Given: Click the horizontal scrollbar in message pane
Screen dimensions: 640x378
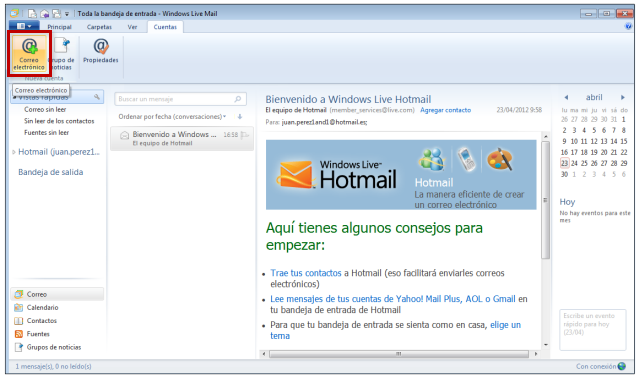Looking at the screenshot, I should pos(399,354).
